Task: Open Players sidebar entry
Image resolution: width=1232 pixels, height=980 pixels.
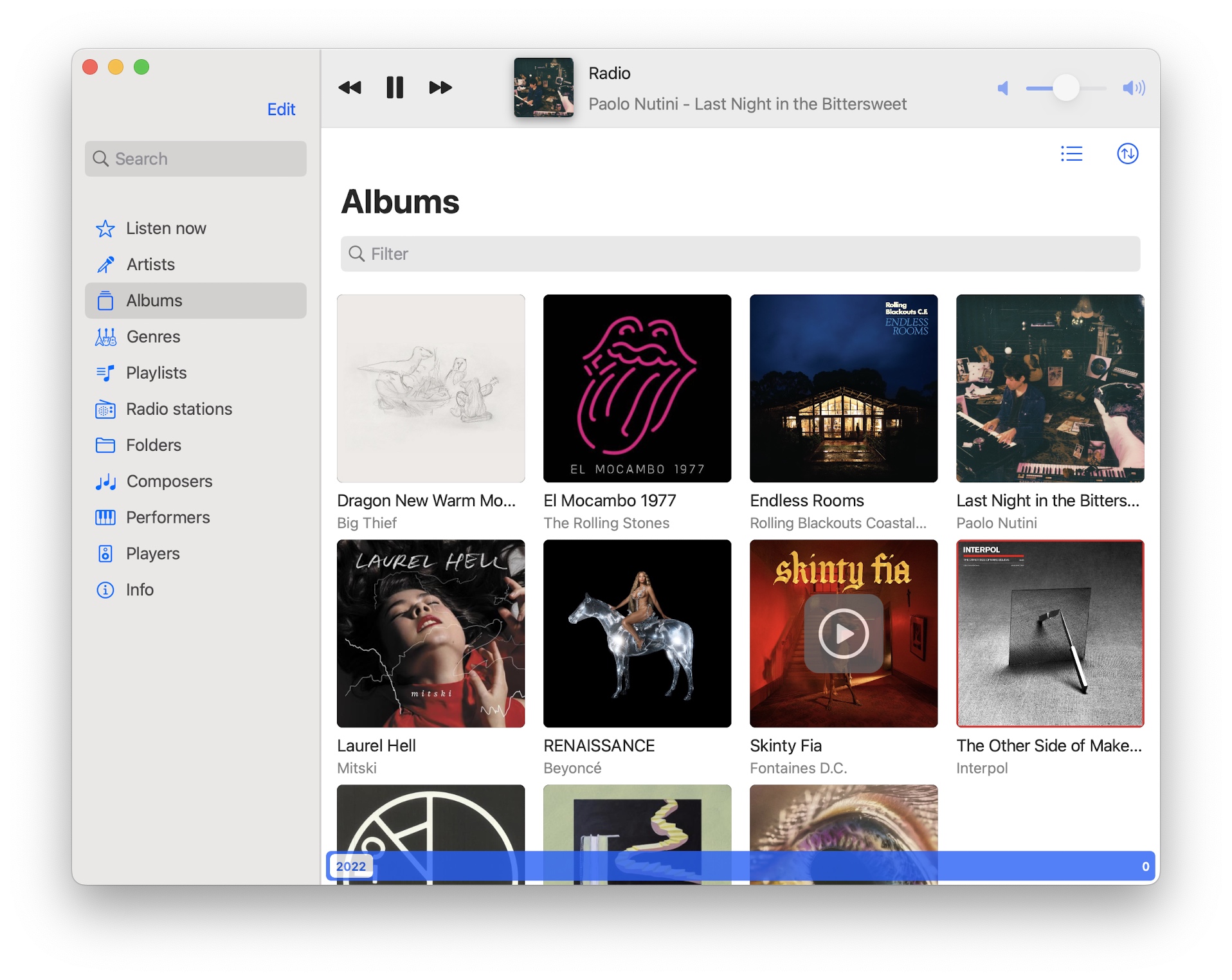Action: click(195, 554)
